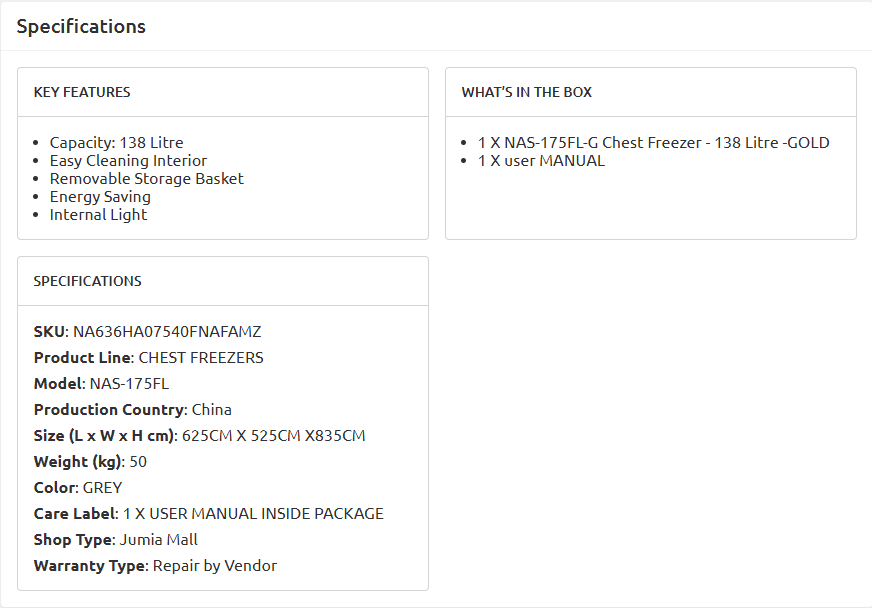Viewport: 872px width, 608px height.
Task: Click the SKU value NA636HA07540FNAFAMZ
Action: (x=167, y=332)
